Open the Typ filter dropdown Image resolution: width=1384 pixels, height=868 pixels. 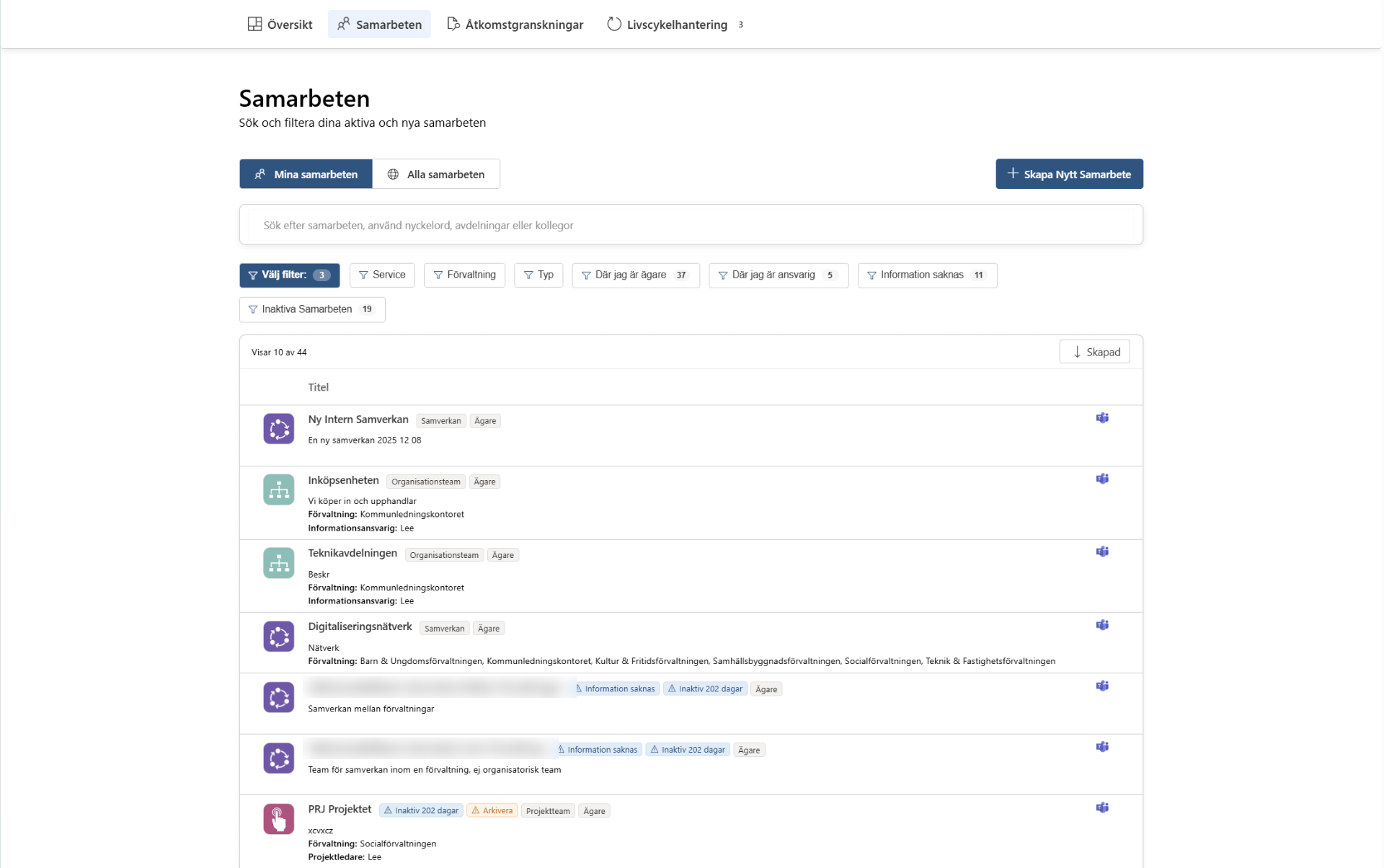538,275
